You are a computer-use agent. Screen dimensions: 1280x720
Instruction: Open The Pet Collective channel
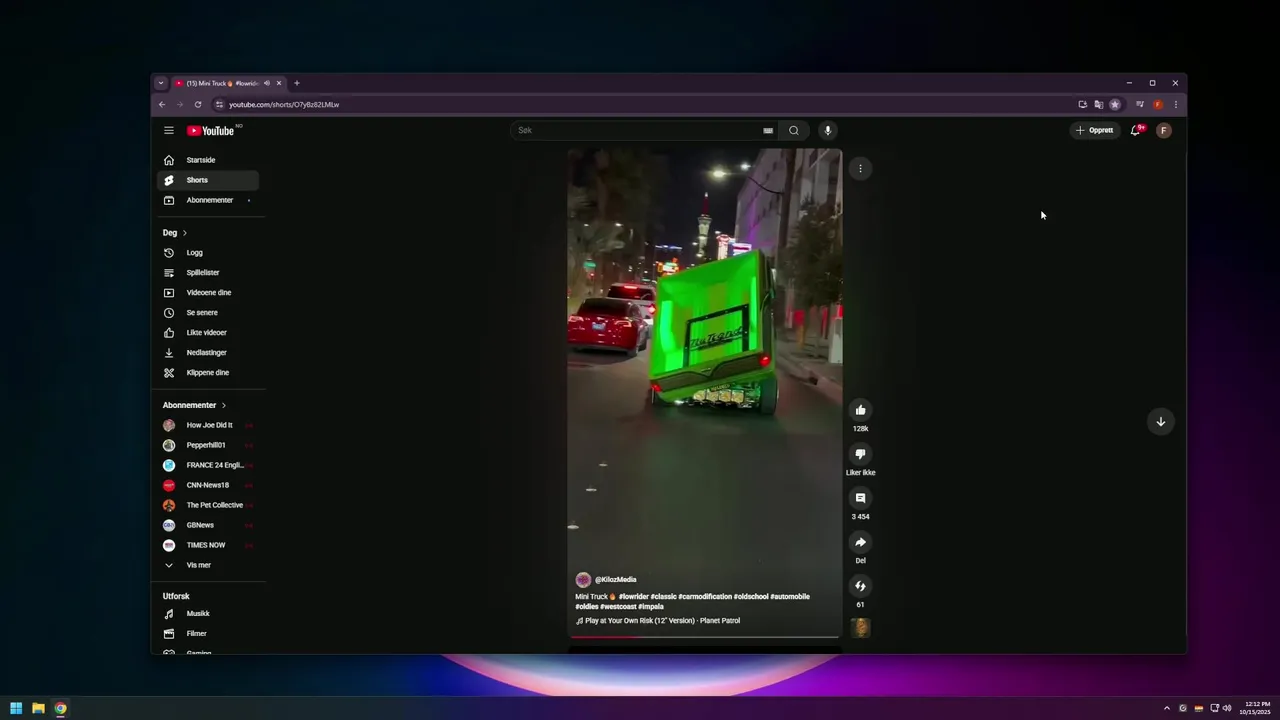[x=208, y=505]
